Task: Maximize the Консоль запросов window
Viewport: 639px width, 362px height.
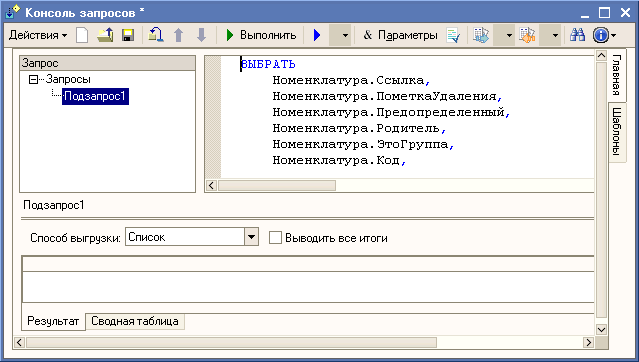Action: coord(605,13)
